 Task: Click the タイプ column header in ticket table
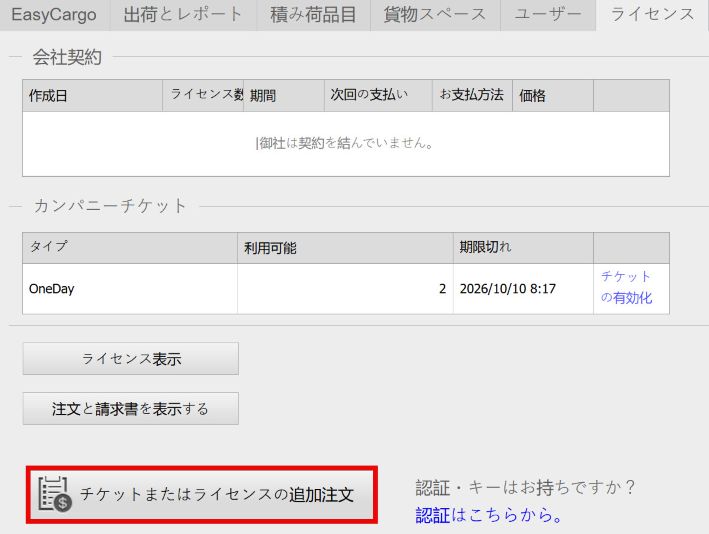[x=129, y=248]
